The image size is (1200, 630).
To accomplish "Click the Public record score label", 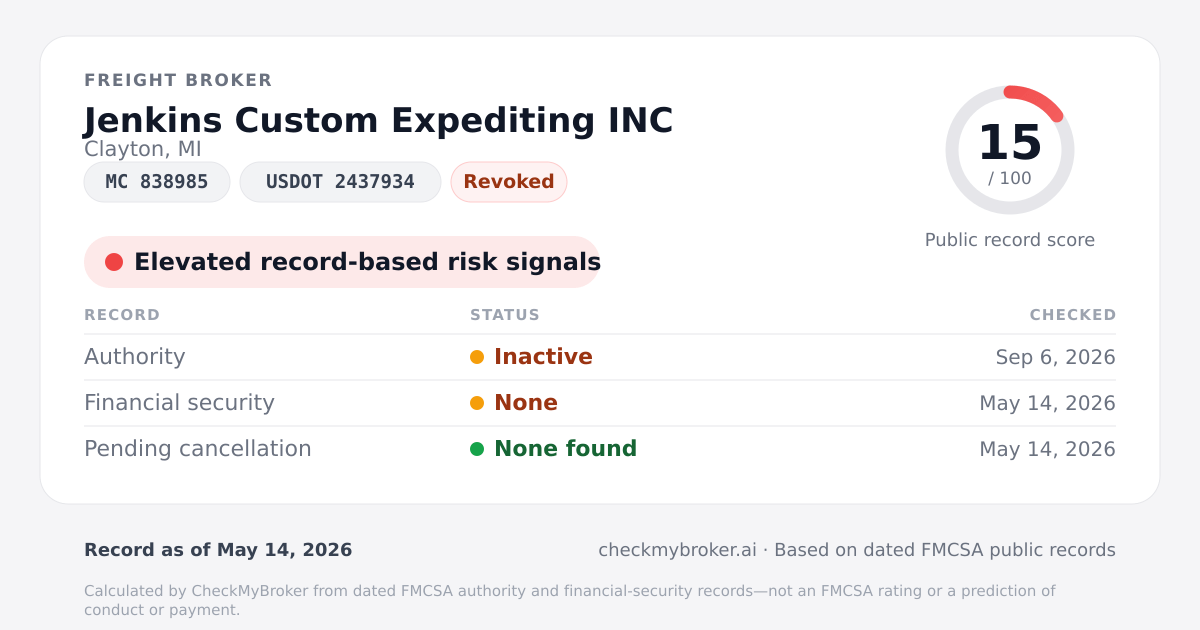I will point(1010,240).
